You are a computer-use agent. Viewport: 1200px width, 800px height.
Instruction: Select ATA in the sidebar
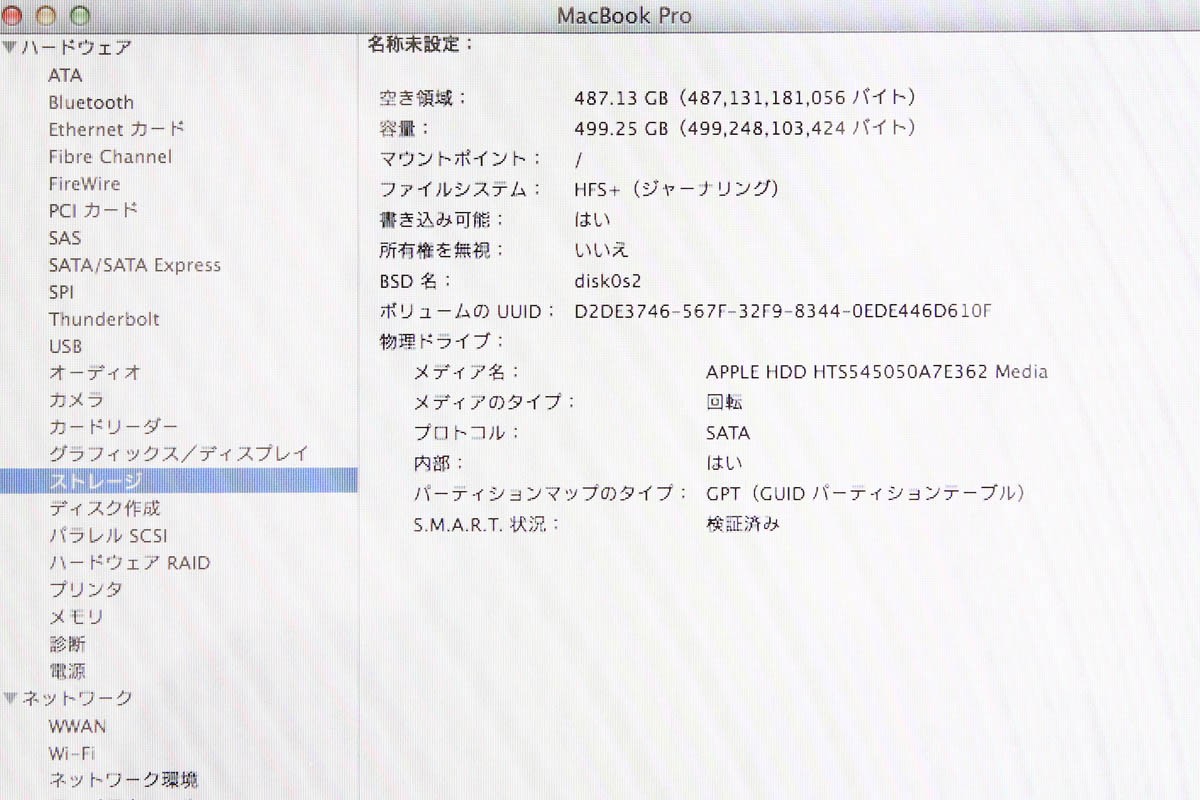tap(65, 75)
